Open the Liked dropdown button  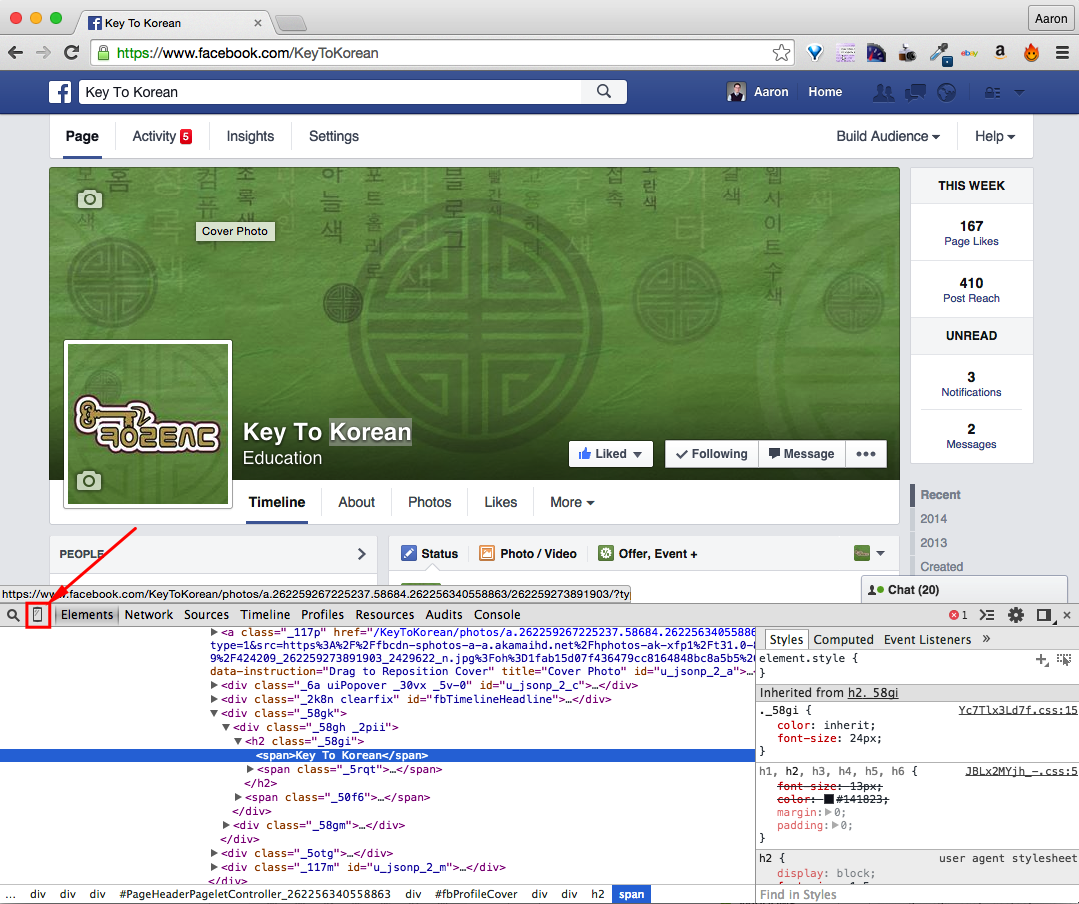[611, 454]
